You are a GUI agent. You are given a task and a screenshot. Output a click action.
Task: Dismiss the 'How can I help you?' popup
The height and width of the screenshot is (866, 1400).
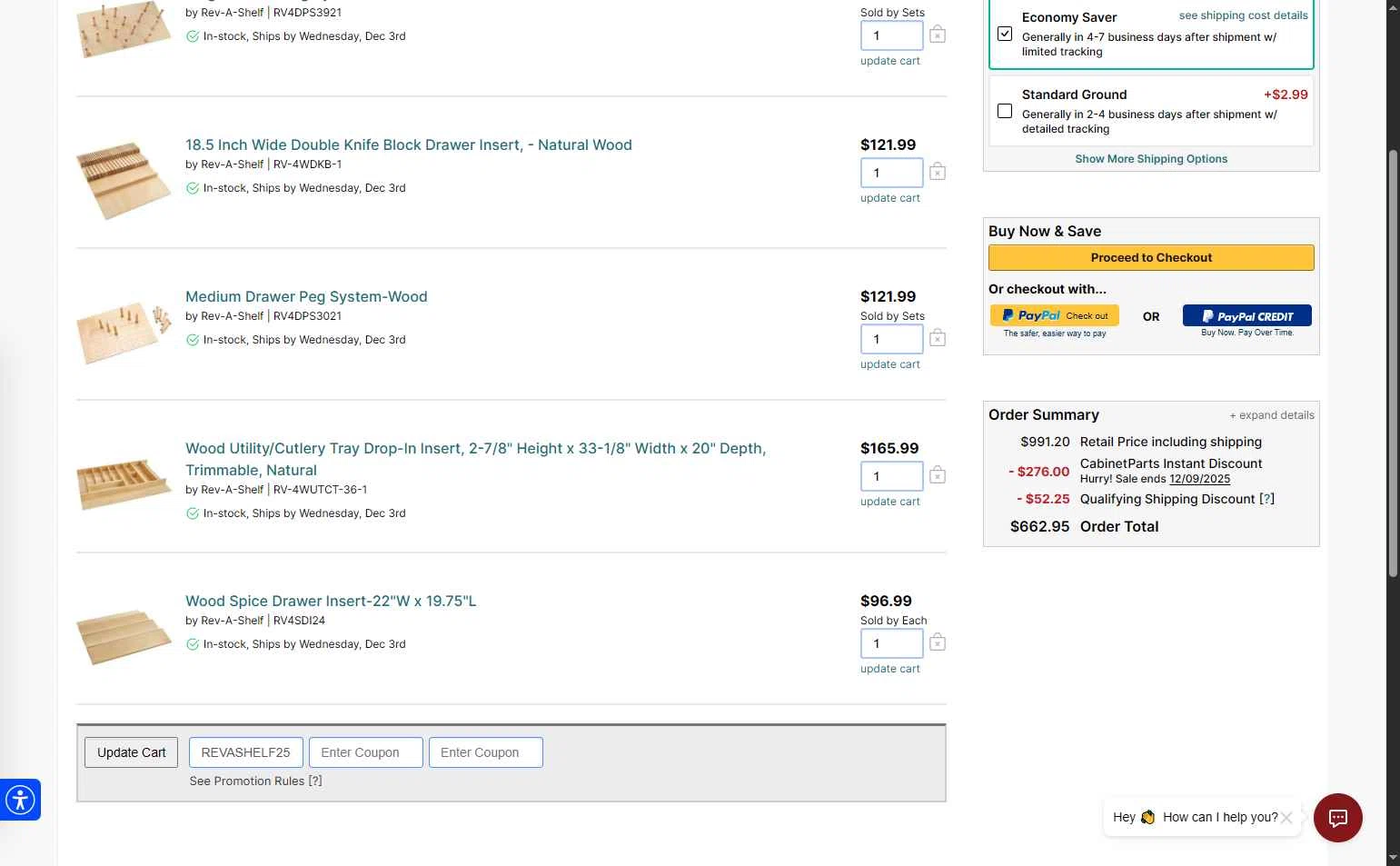tap(1286, 818)
